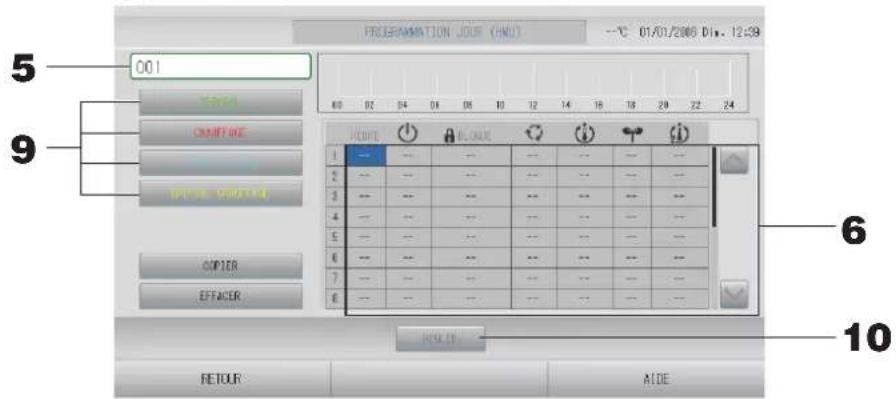Select the time cell in row 8
Screen dimensions: 896x399
[x=366, y=298]
